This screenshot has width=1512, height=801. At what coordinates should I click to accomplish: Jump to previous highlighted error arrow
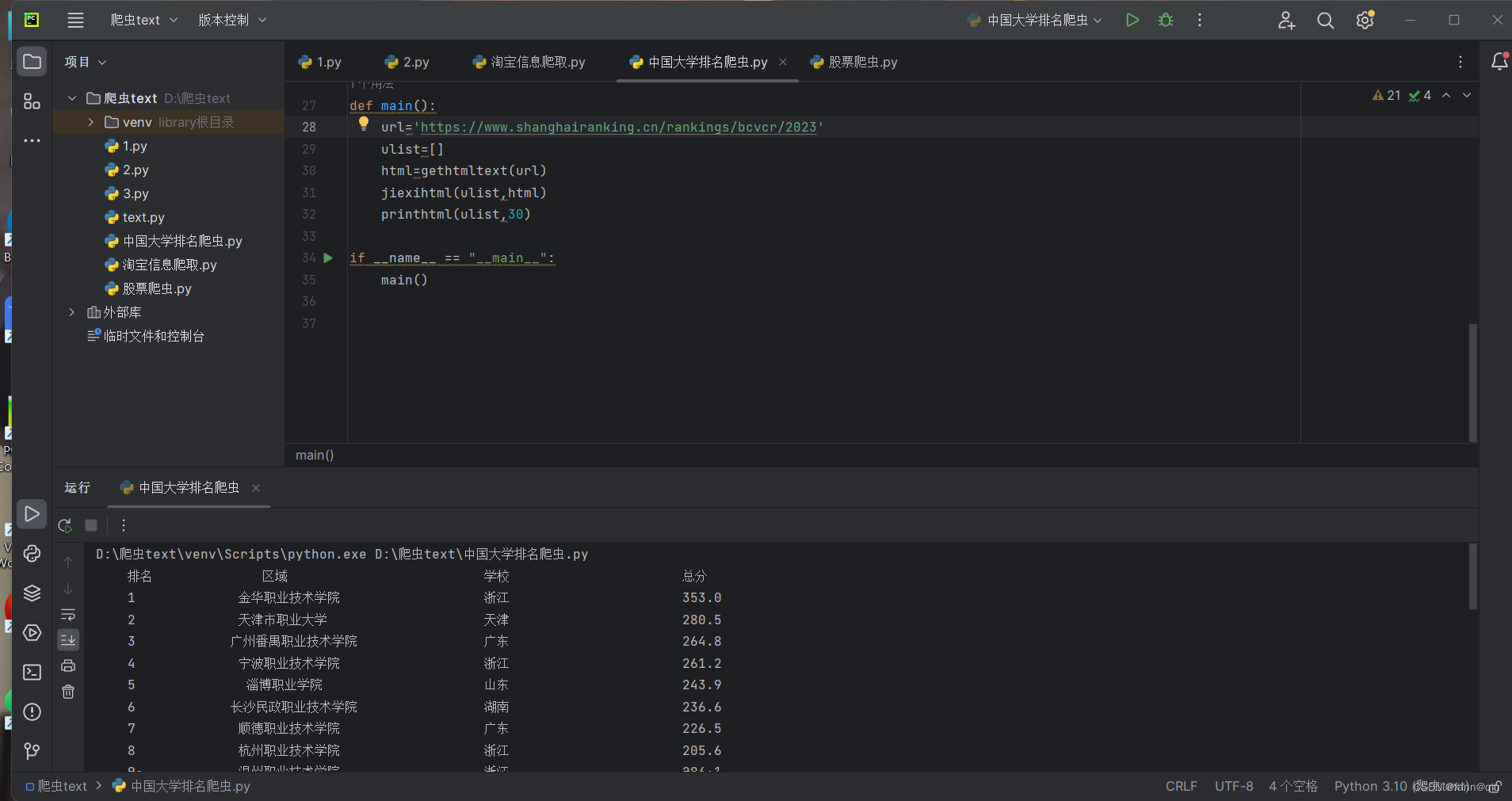point(1446,95)
